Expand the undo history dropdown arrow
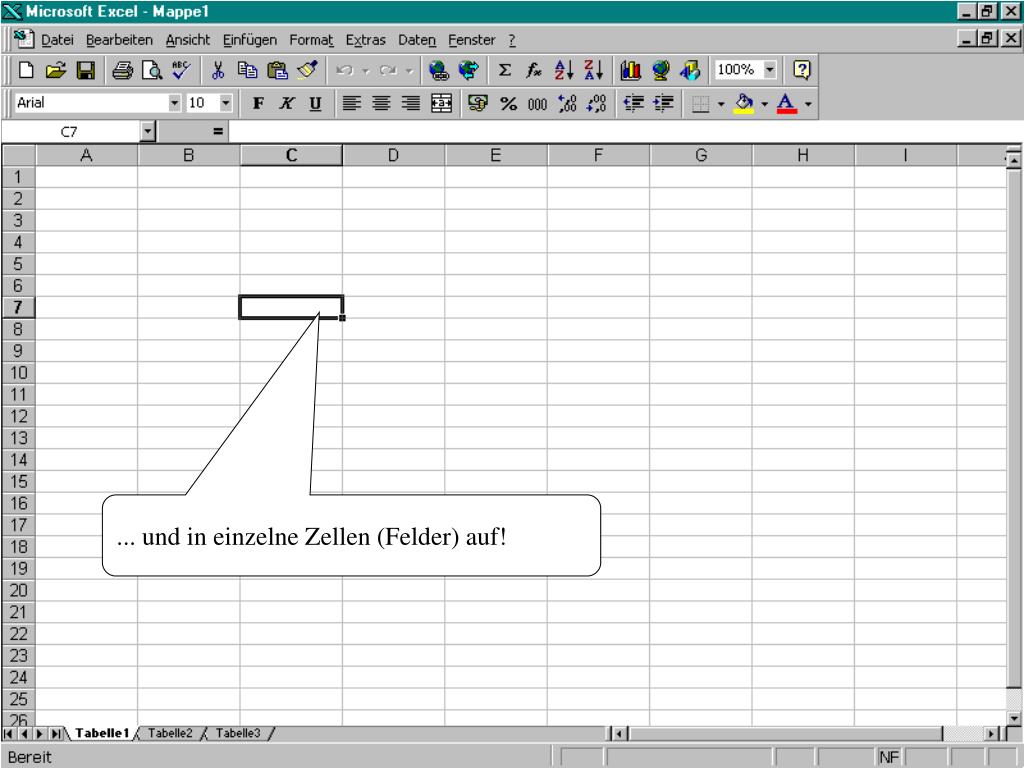 pos(366,70)
